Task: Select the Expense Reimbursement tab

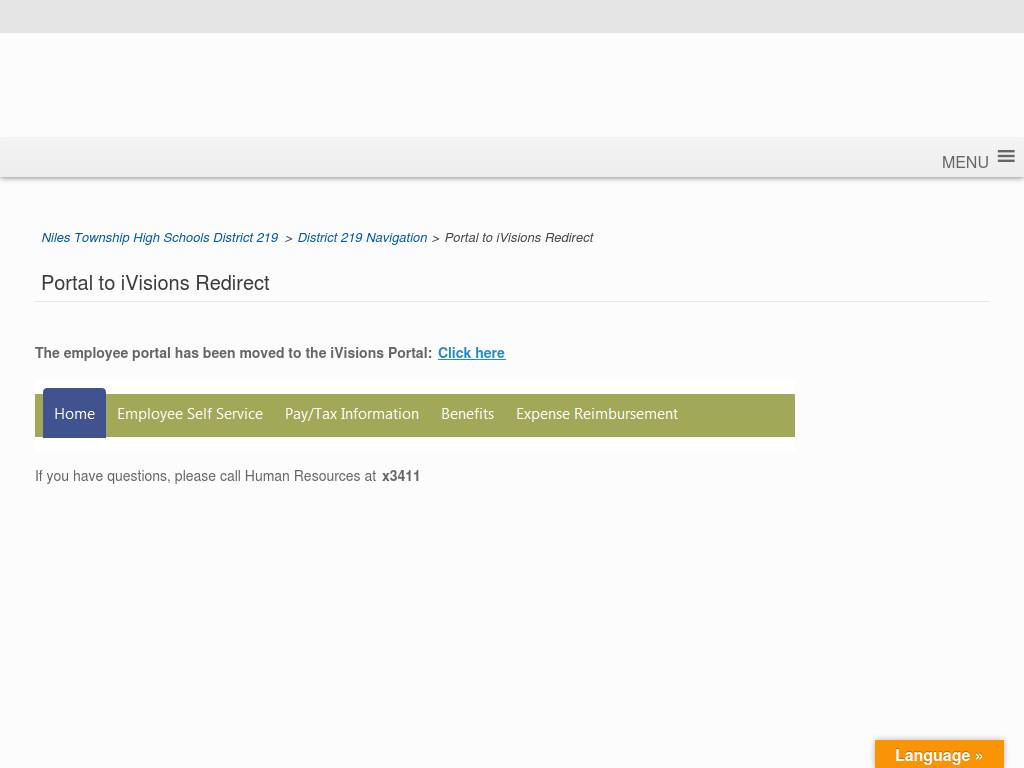Action: click(x=597, y=414)
